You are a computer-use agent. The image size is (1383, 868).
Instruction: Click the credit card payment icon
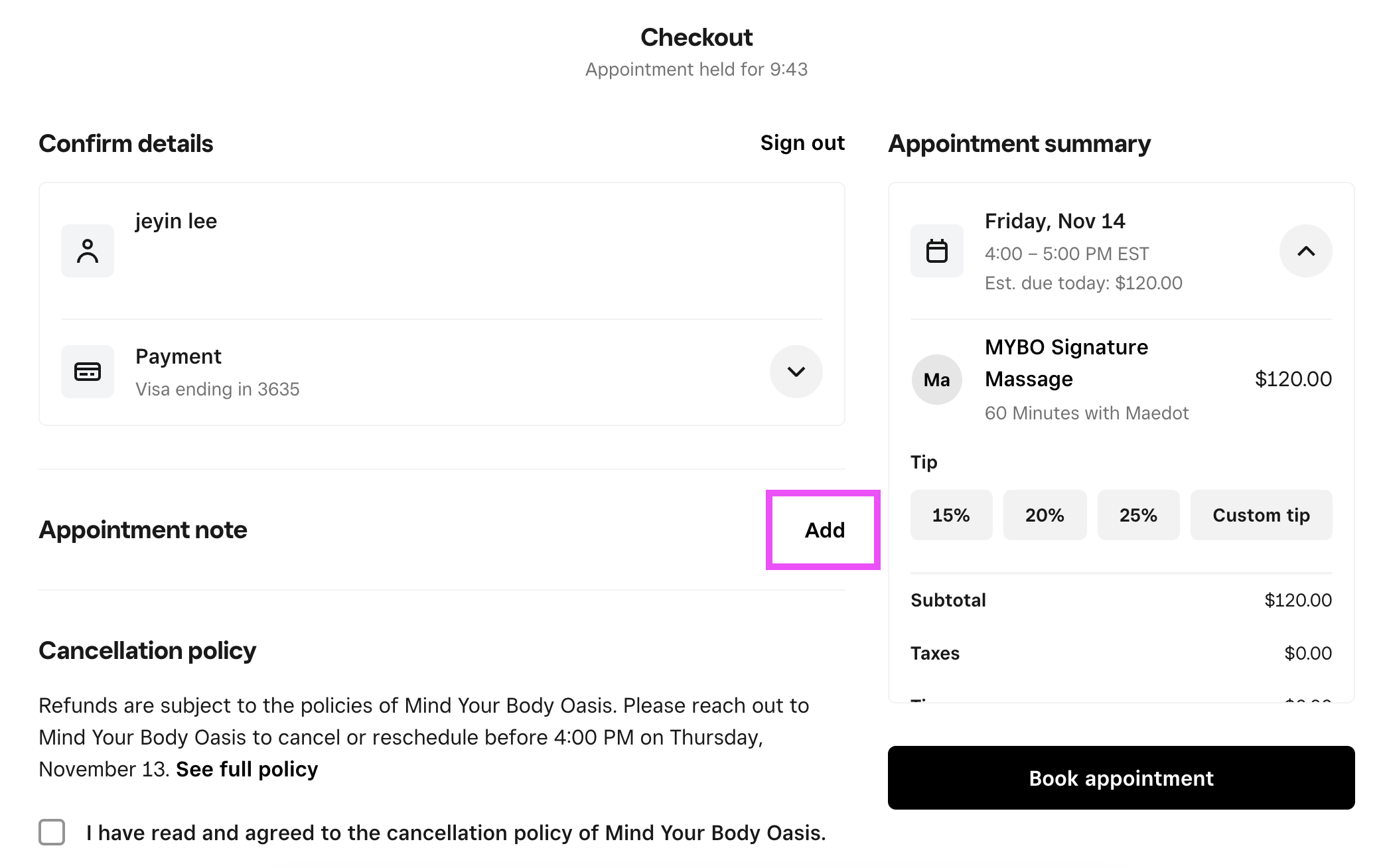click(x=88, y=372)
